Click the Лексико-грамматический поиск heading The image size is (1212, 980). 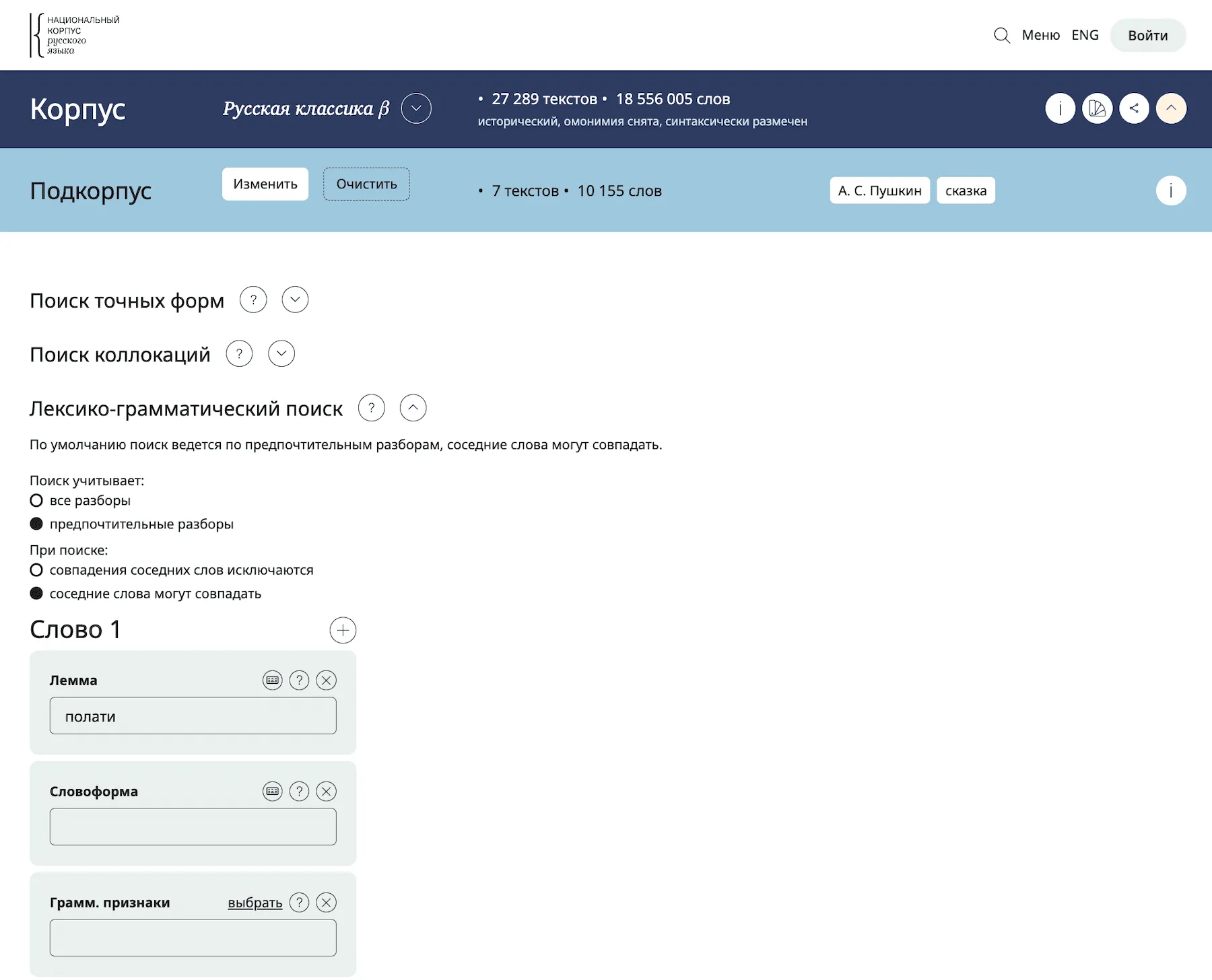(x=186, y=409)
